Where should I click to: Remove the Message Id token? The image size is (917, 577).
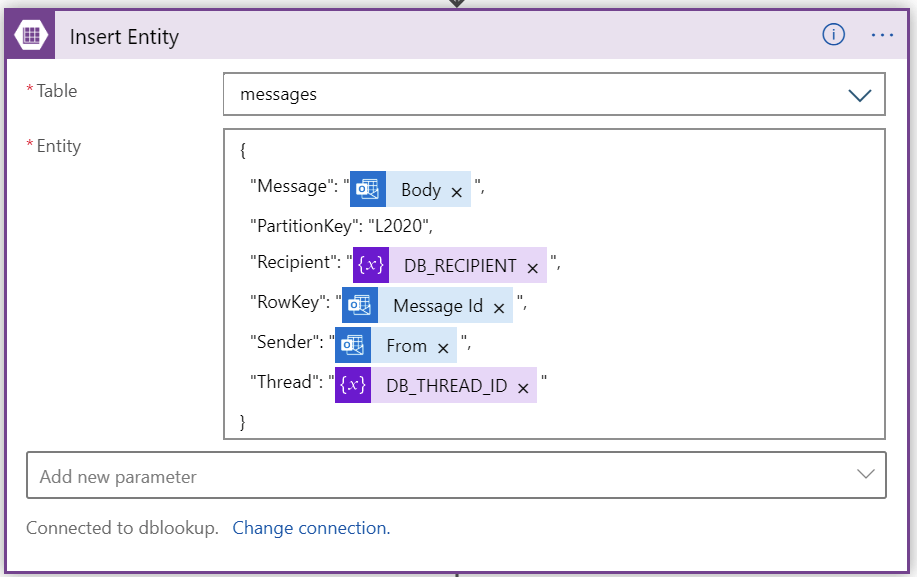[498, 308]
